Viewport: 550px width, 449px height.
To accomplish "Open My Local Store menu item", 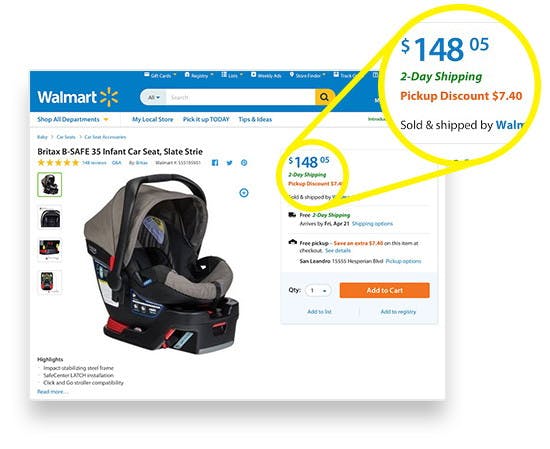I will tap(153, 120).
